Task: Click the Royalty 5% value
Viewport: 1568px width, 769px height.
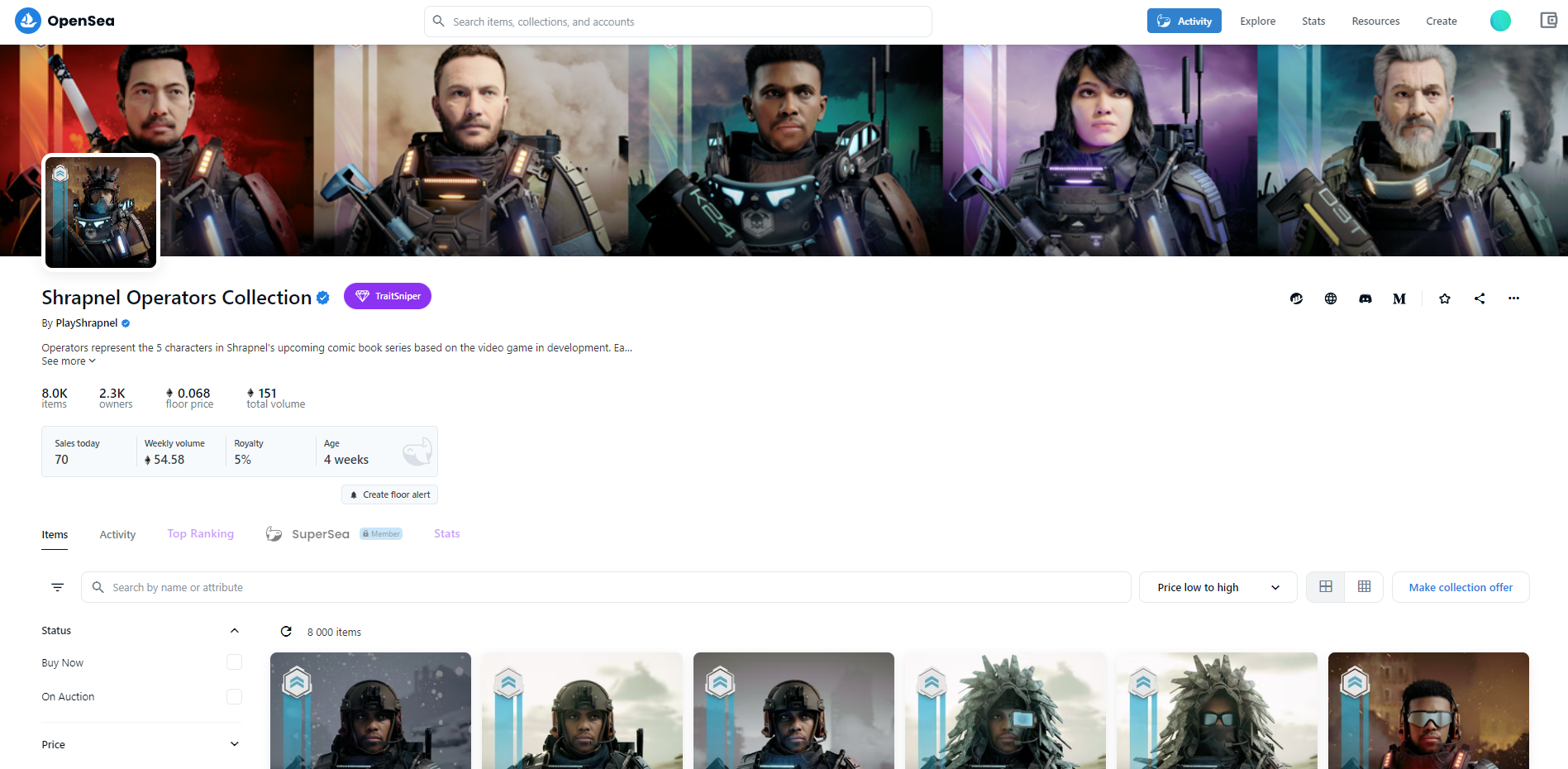Action: click(242, 460)
